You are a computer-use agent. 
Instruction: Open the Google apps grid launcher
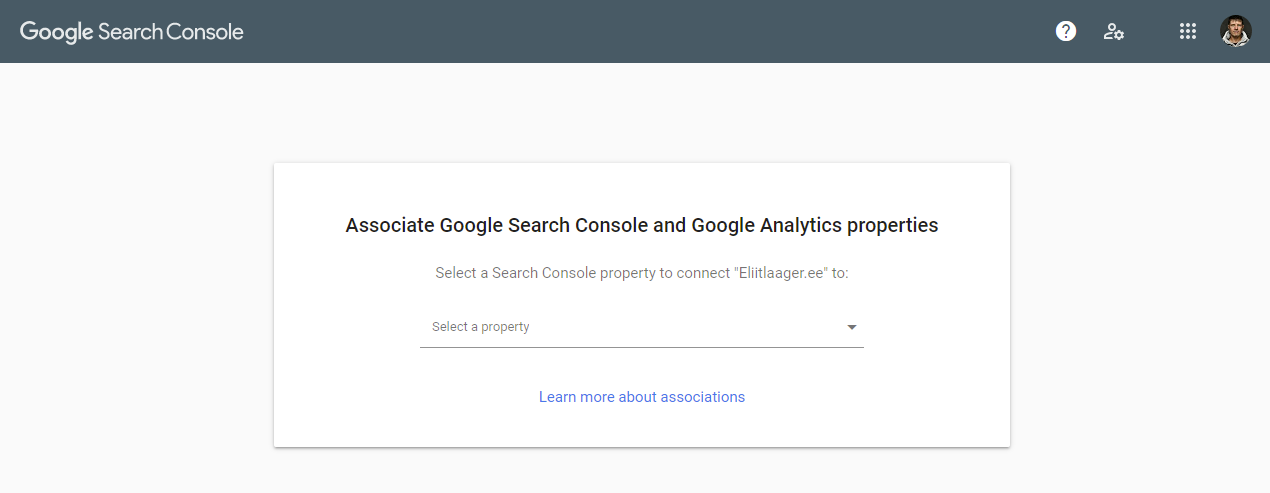point(1188,31)
